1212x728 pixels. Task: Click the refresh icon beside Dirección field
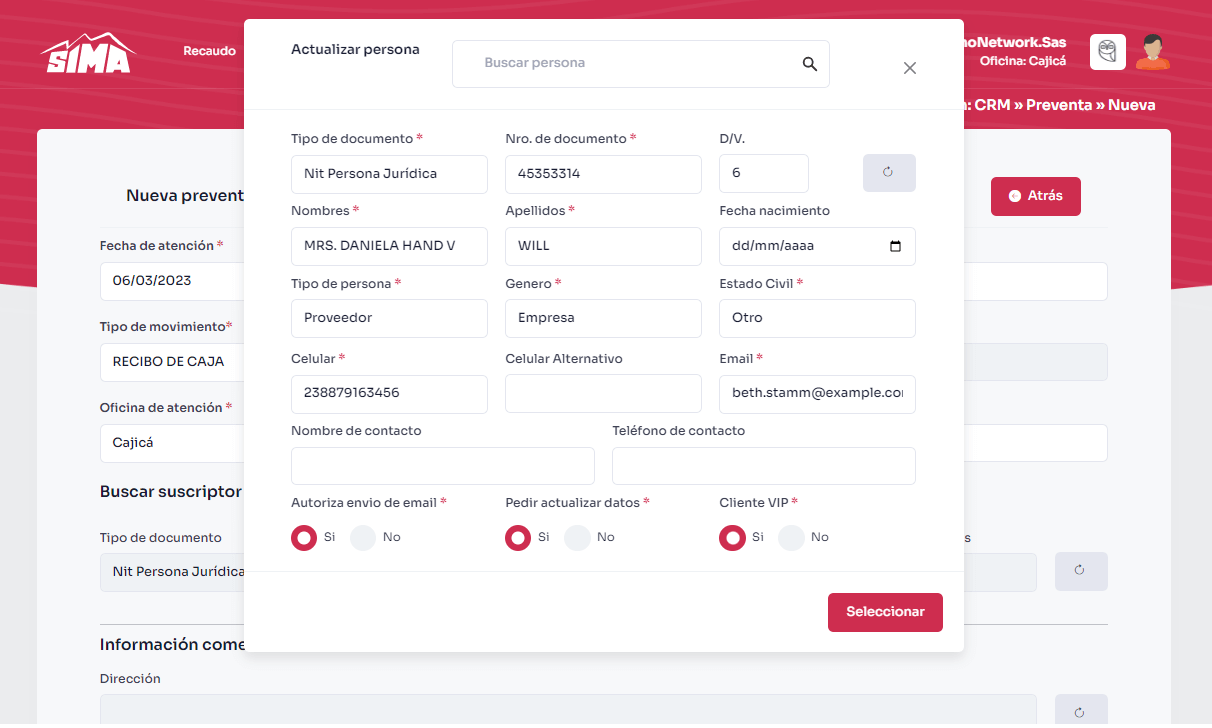click(1080, 712)
